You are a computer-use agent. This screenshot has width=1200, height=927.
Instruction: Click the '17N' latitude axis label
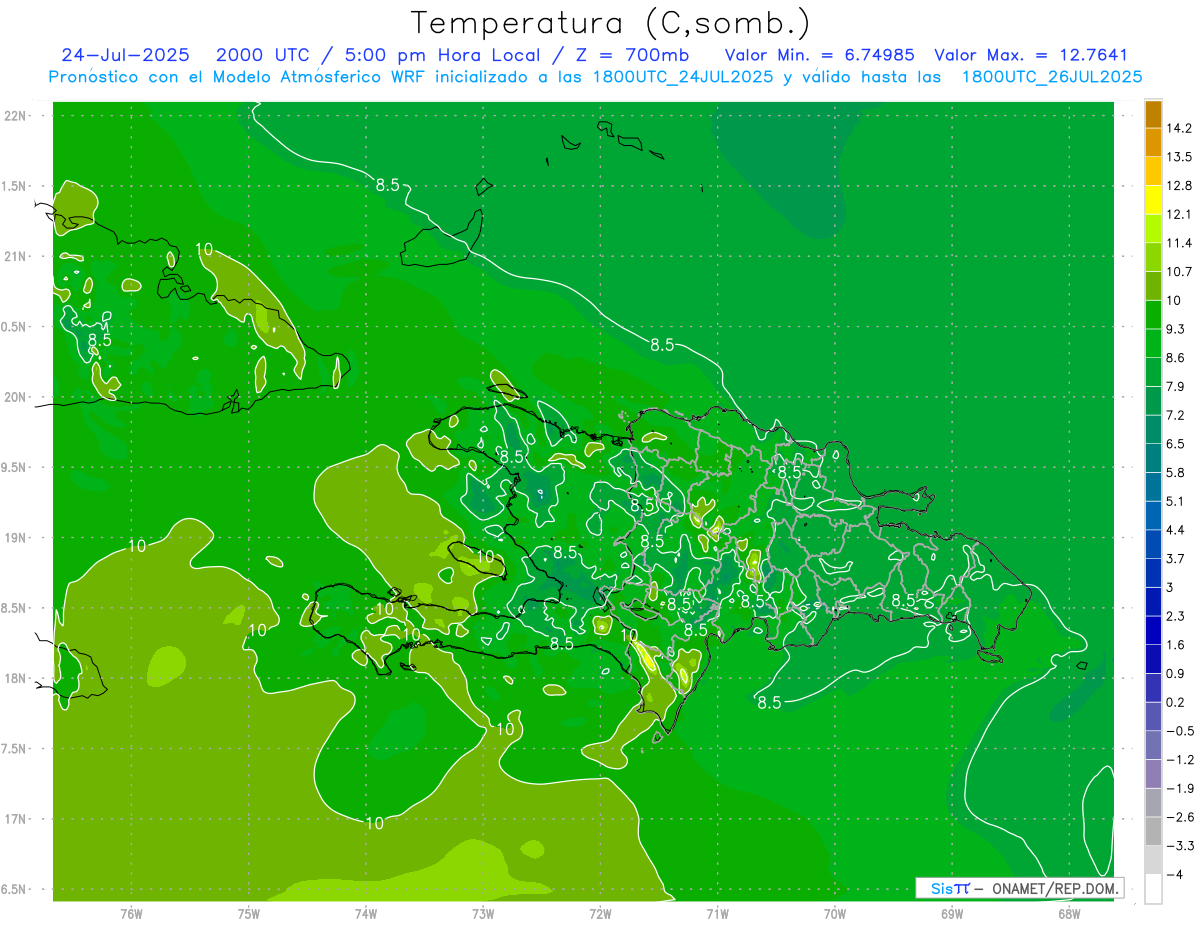pos(15,820)
